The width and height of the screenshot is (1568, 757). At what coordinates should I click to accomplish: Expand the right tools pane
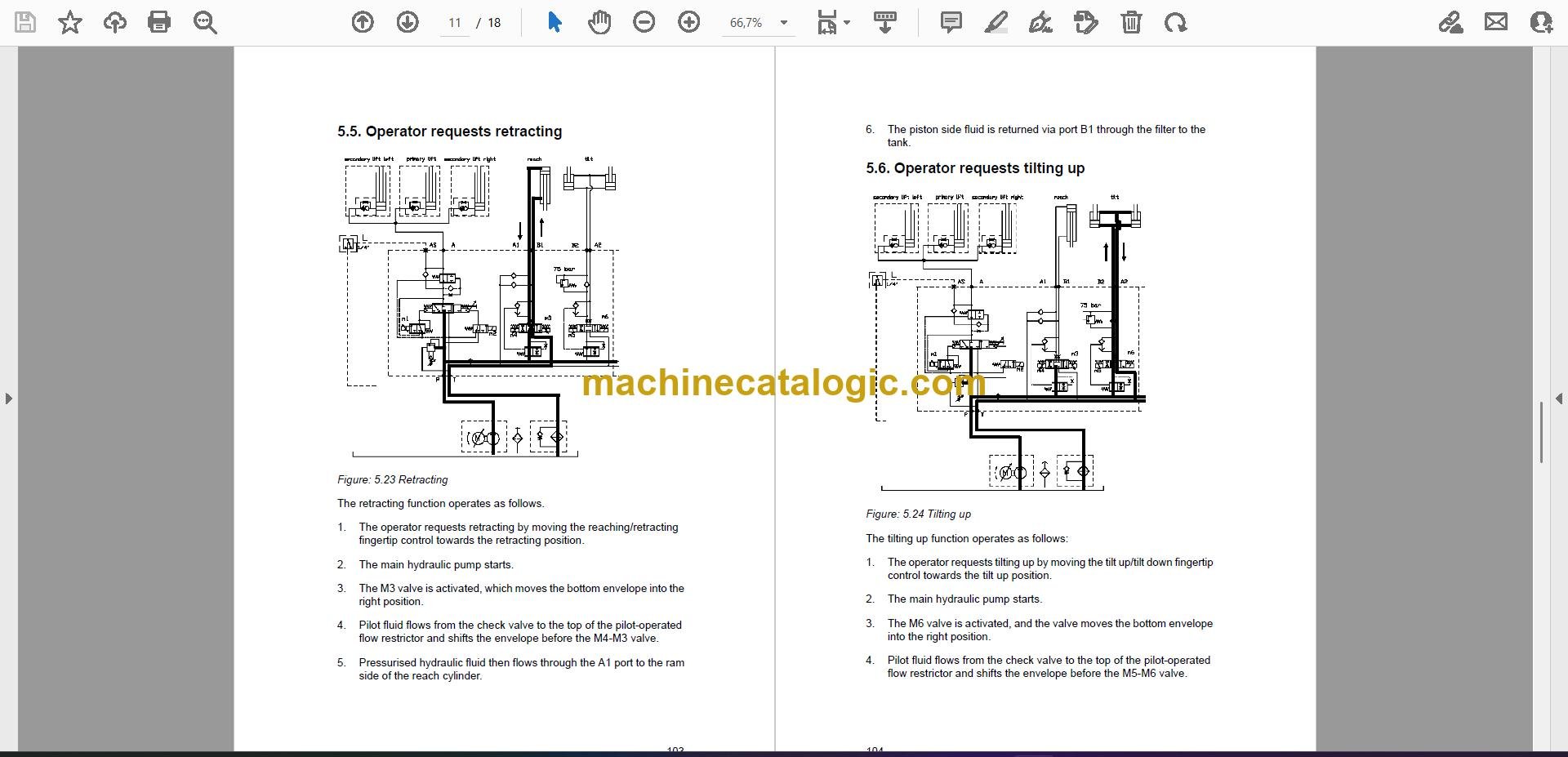coord(1559,399)
